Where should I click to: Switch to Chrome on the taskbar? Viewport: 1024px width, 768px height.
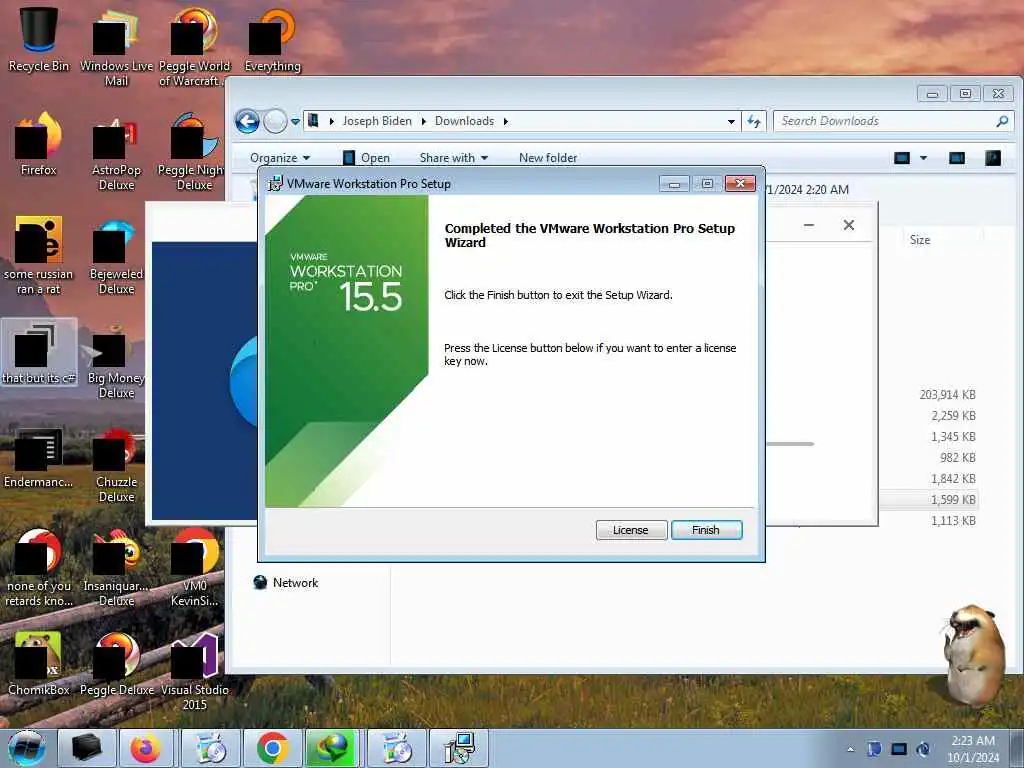(272, 748)
